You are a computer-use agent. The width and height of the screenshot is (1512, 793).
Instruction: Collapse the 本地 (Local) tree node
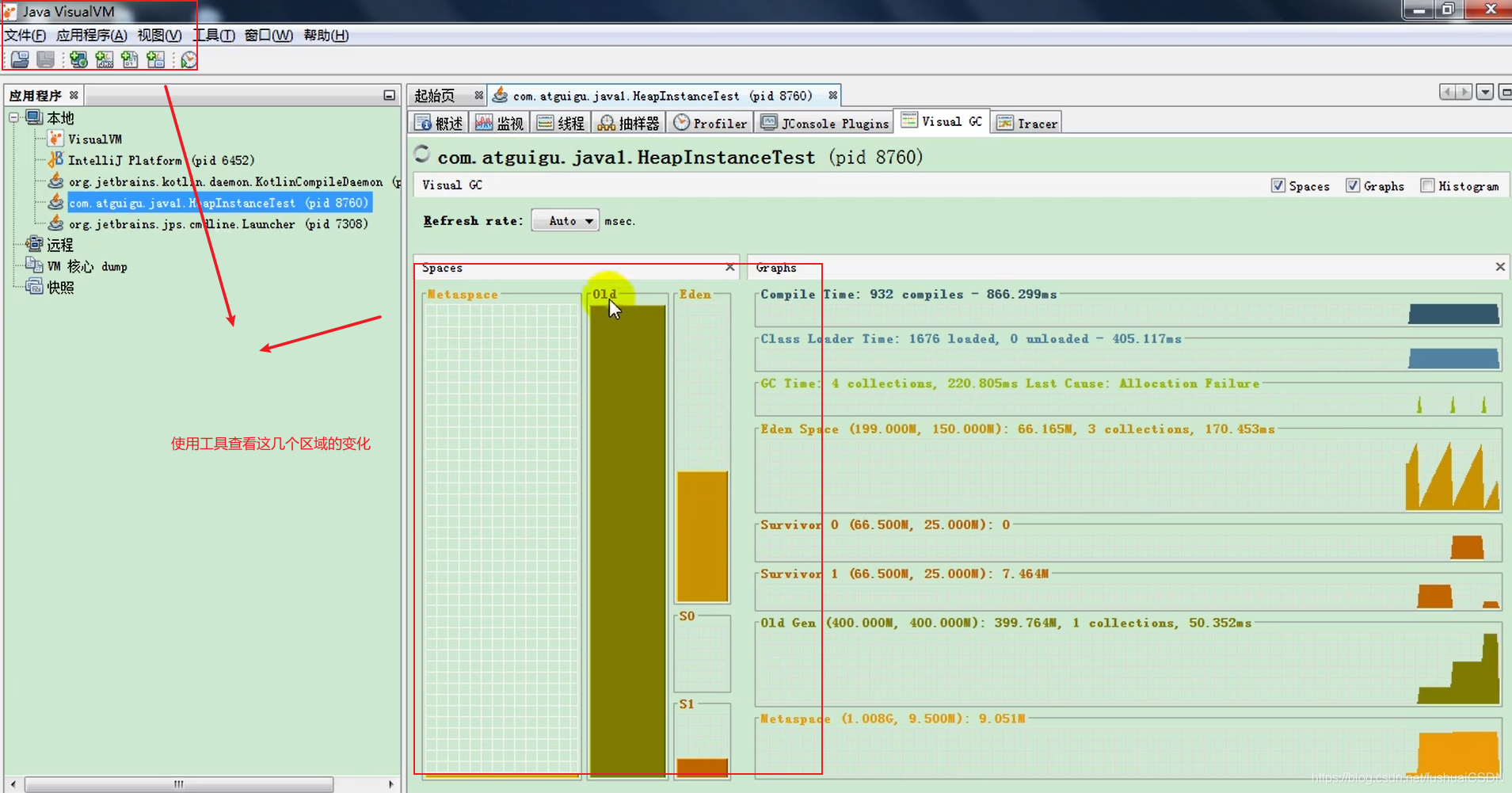tap(13, 117)
